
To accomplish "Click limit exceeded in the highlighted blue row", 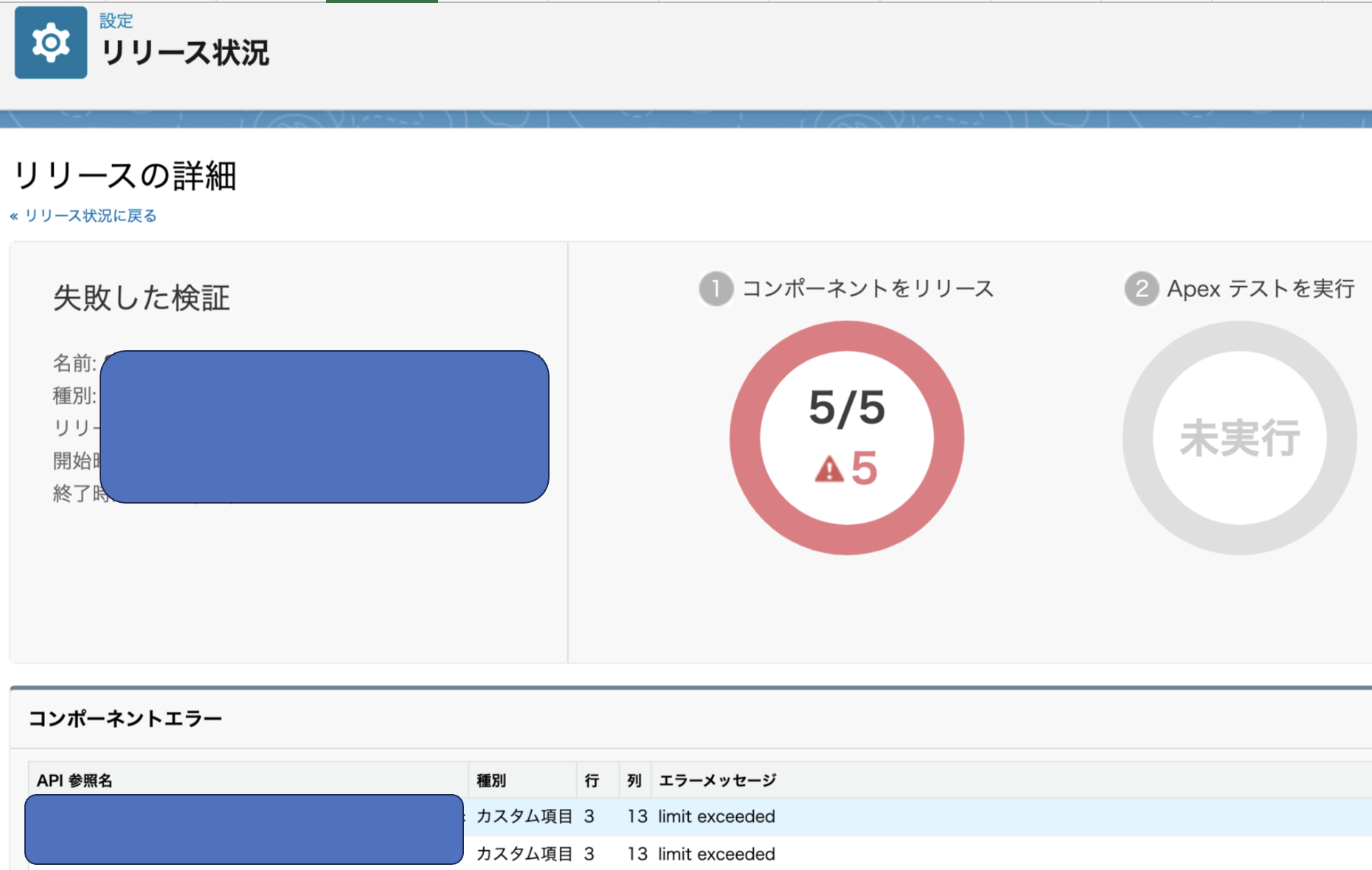I will point(716,816).
